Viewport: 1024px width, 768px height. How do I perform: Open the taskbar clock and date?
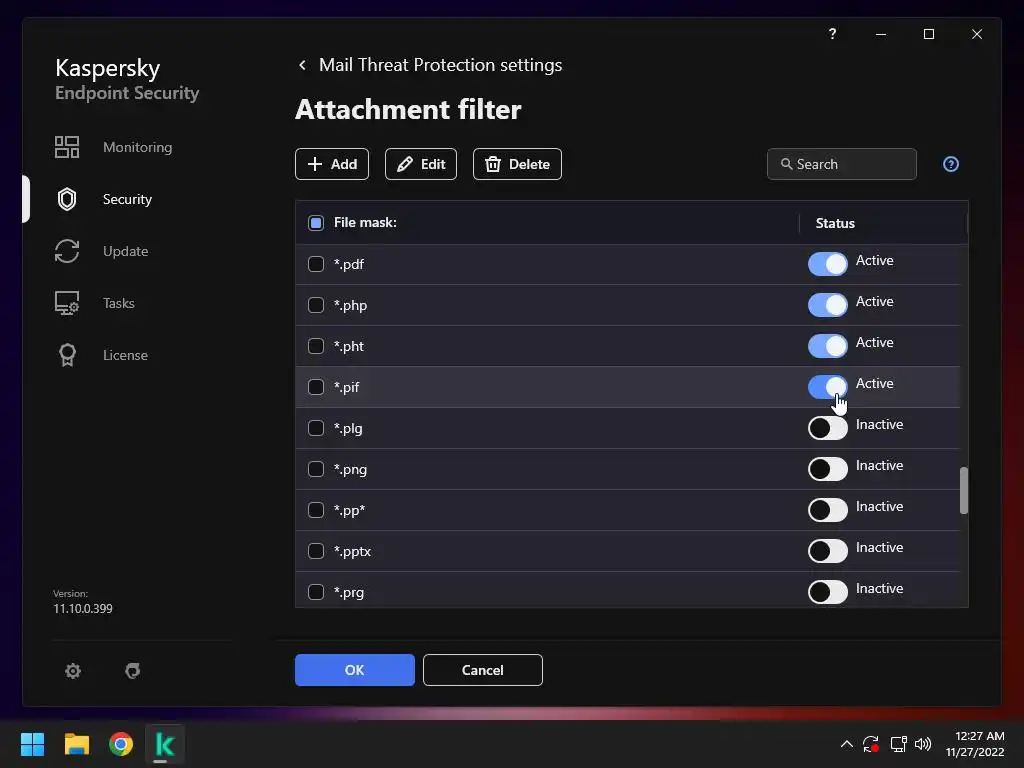[x=974, y=744]
